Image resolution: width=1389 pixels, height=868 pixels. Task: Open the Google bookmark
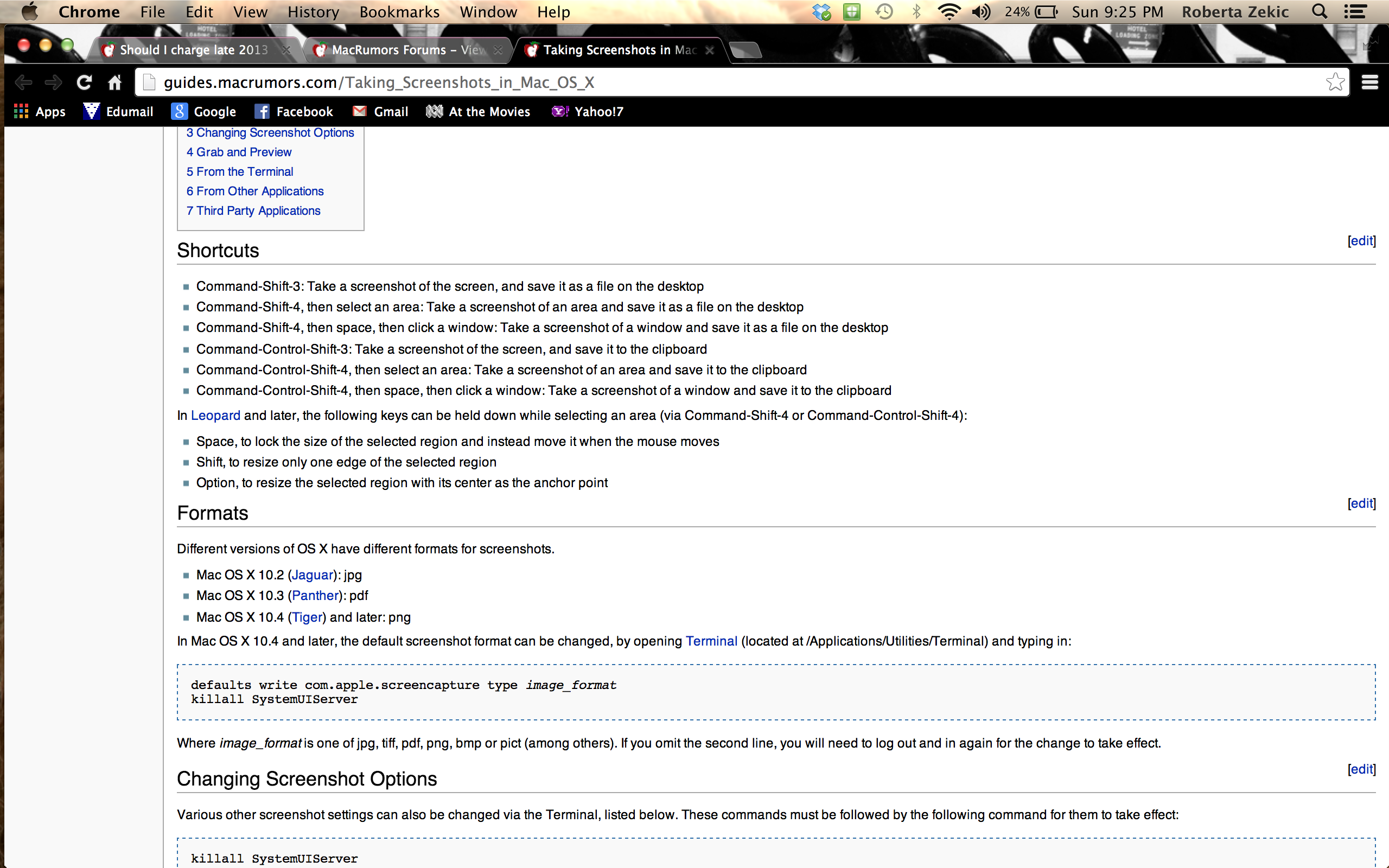(204, 111)
